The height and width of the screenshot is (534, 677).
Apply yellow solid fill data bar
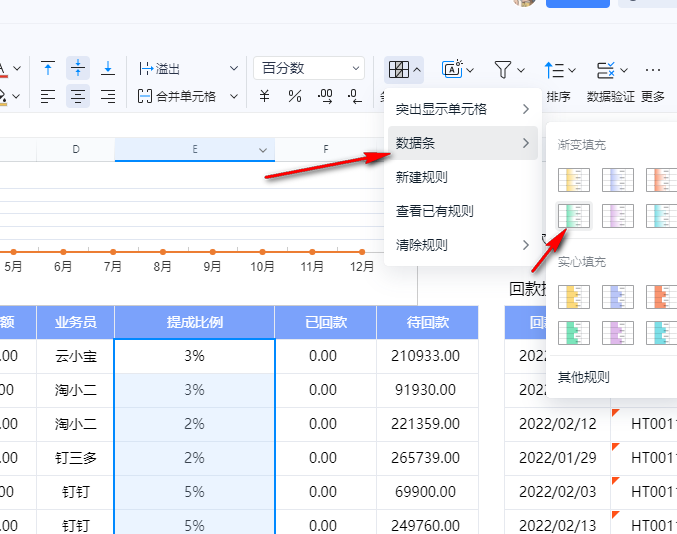(x=574, y=297)
